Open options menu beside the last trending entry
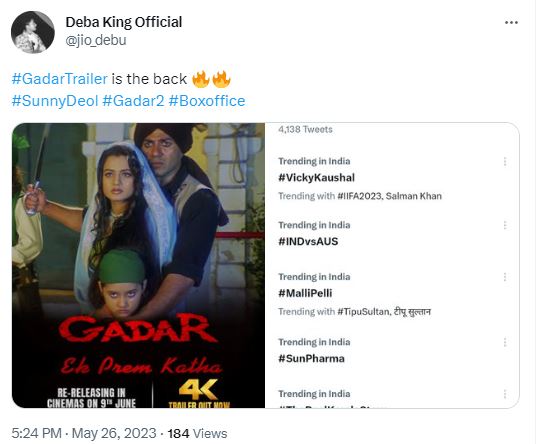The image size is (538, 444). click(x=505, y=394)
